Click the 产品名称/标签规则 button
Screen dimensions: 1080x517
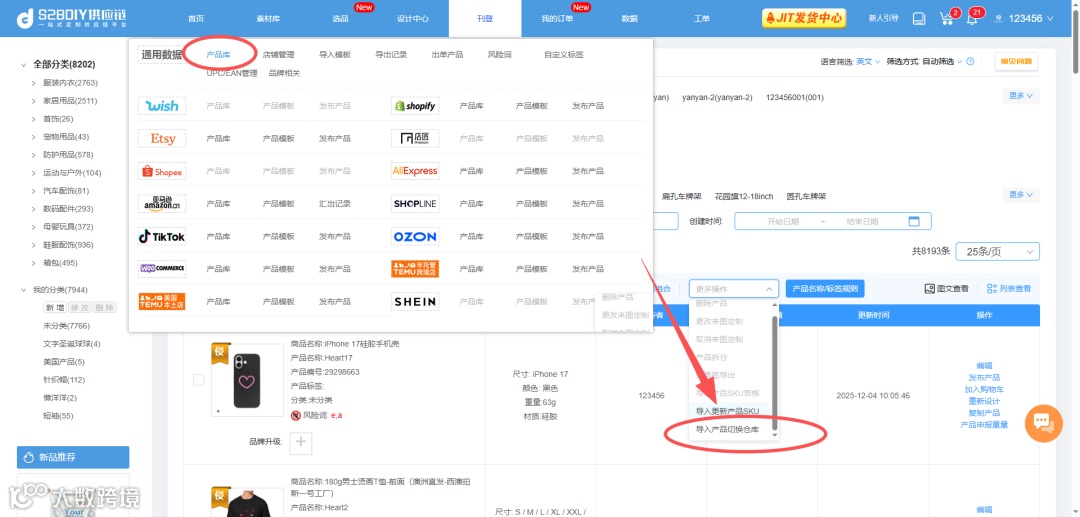pyautogui.click(x=825, y=289)
